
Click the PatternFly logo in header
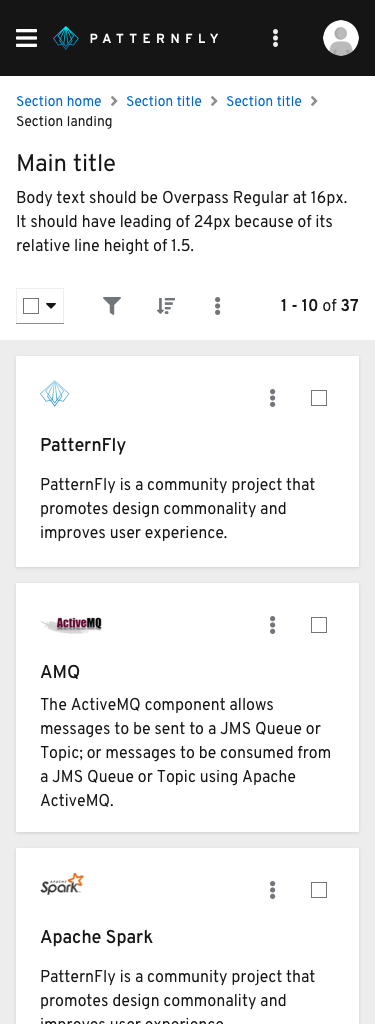point(135,38)
